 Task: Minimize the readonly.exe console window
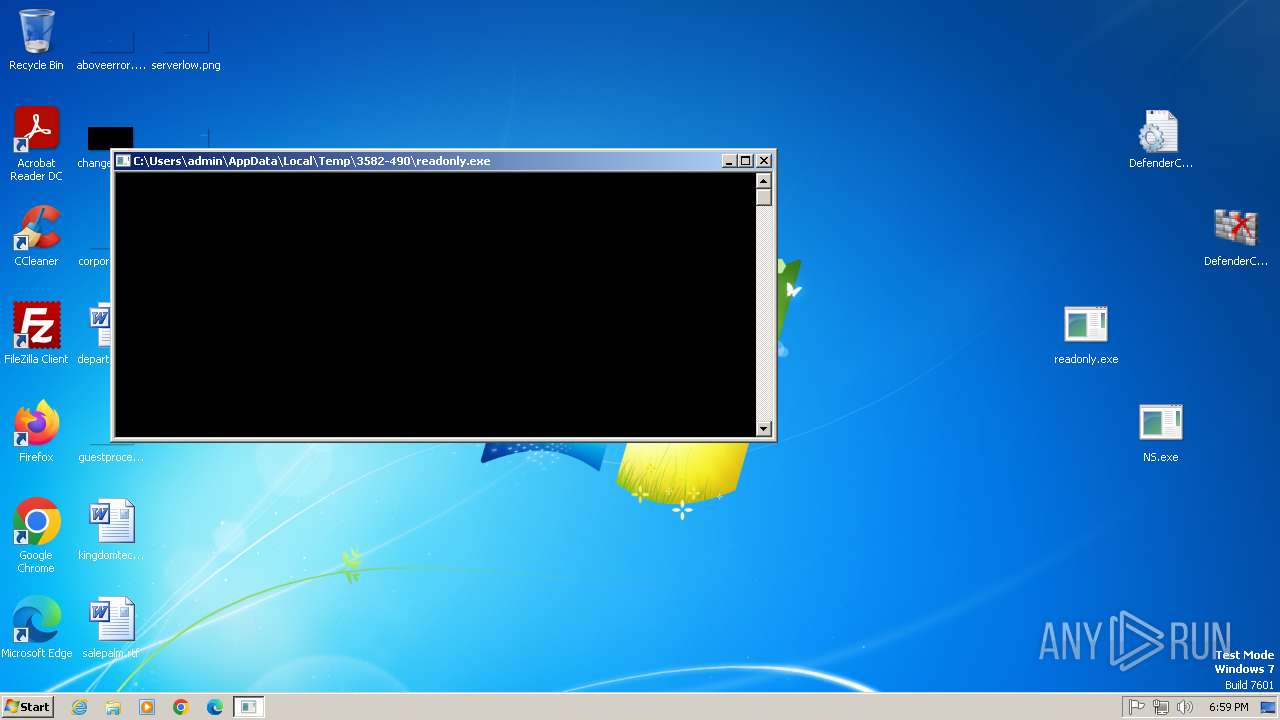pyautogui.click(x=729, y=160)
